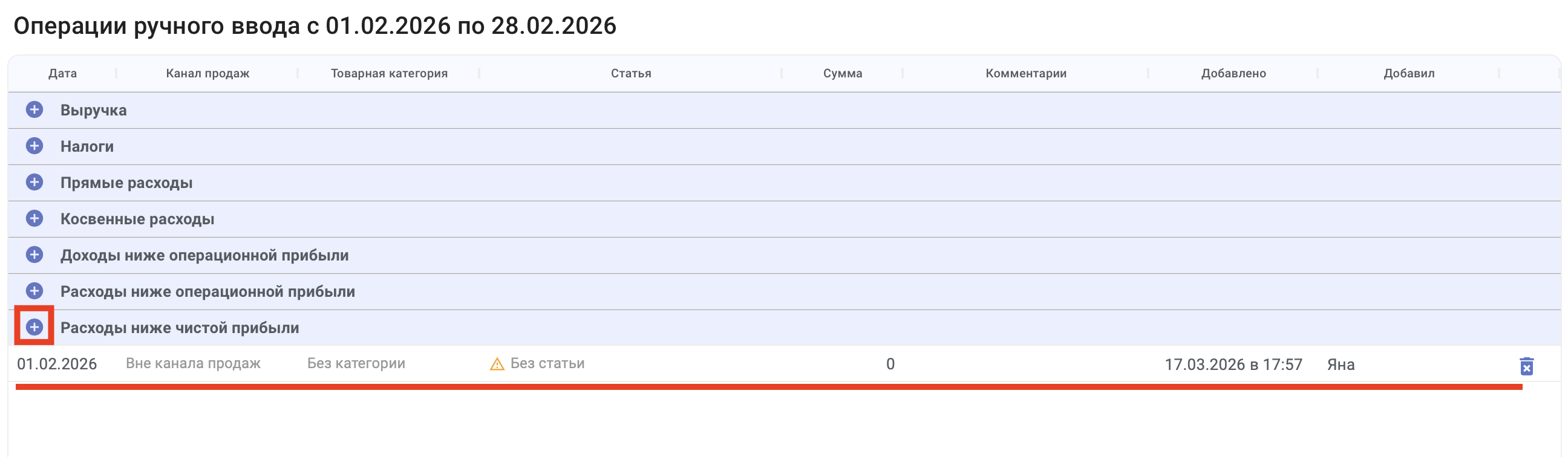This screenshot has width=1568, height=457.
Task: Add entry via Прямые расходы plus icon
Action: tap(34, 182)
